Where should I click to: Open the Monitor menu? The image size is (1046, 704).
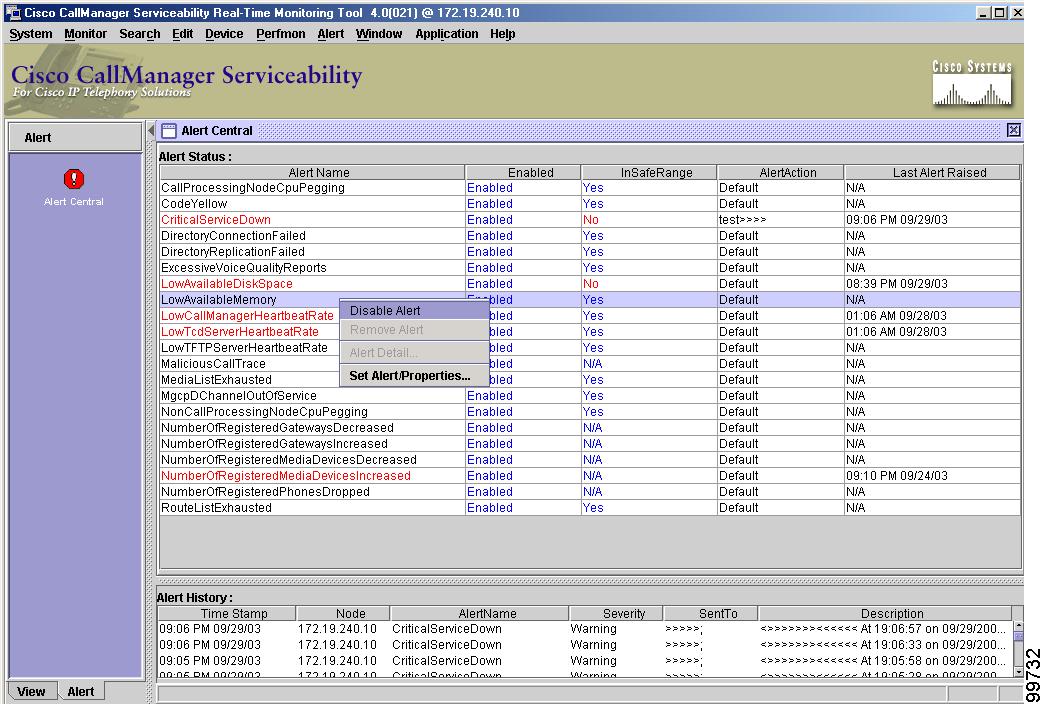tap(85, 34)
